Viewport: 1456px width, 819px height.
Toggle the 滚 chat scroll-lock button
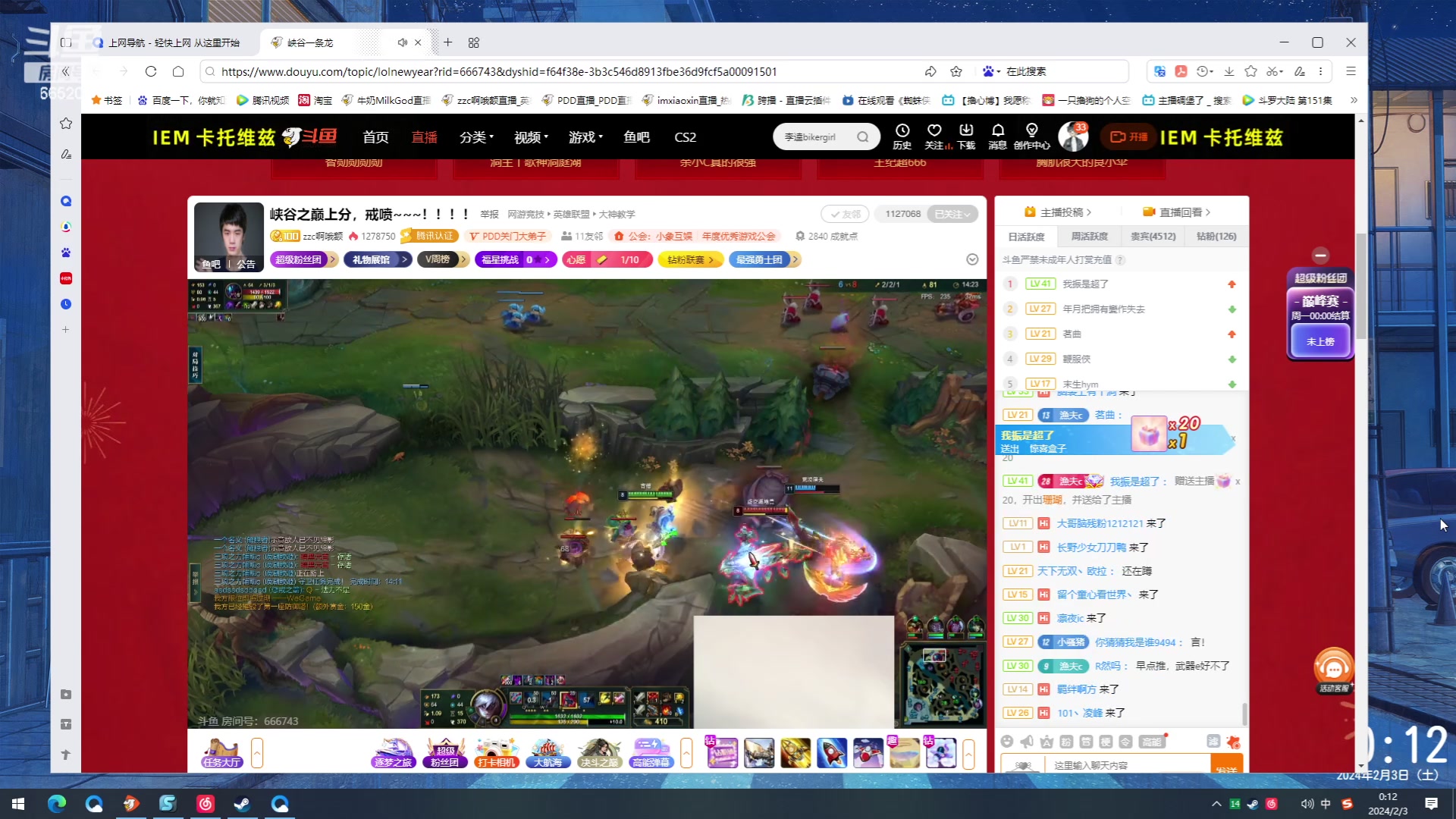(1213, 742)
